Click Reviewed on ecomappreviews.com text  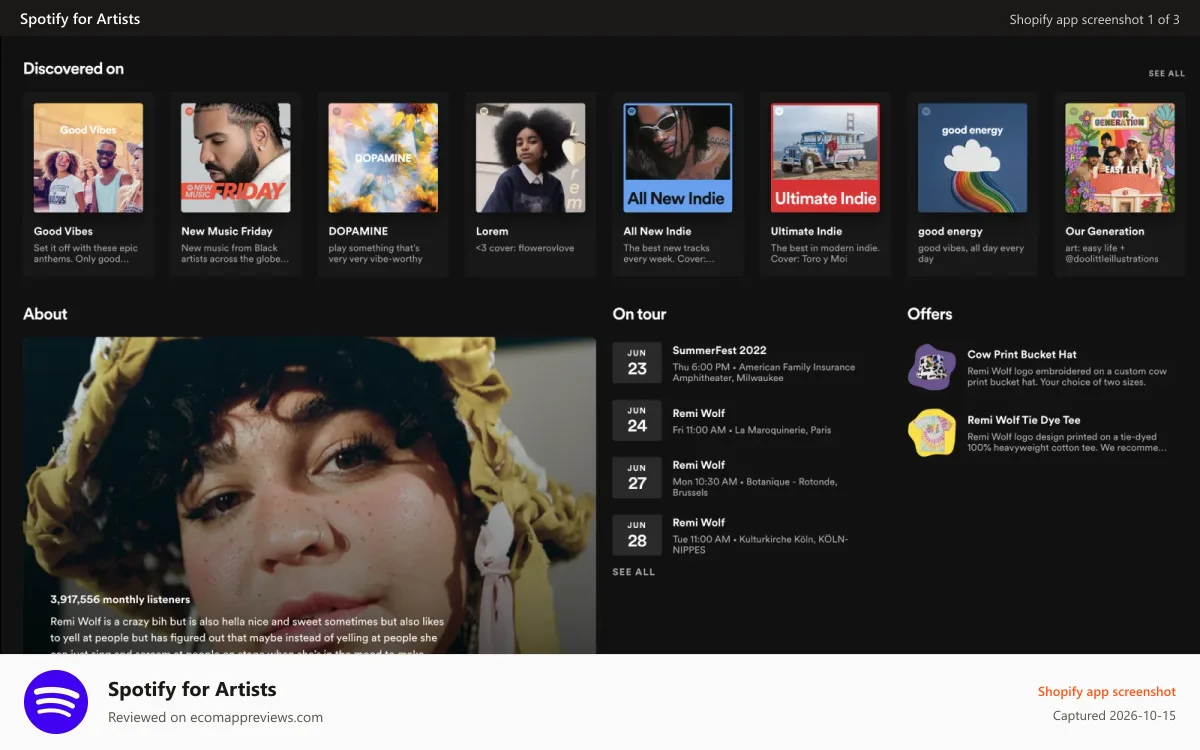[215, 717]
